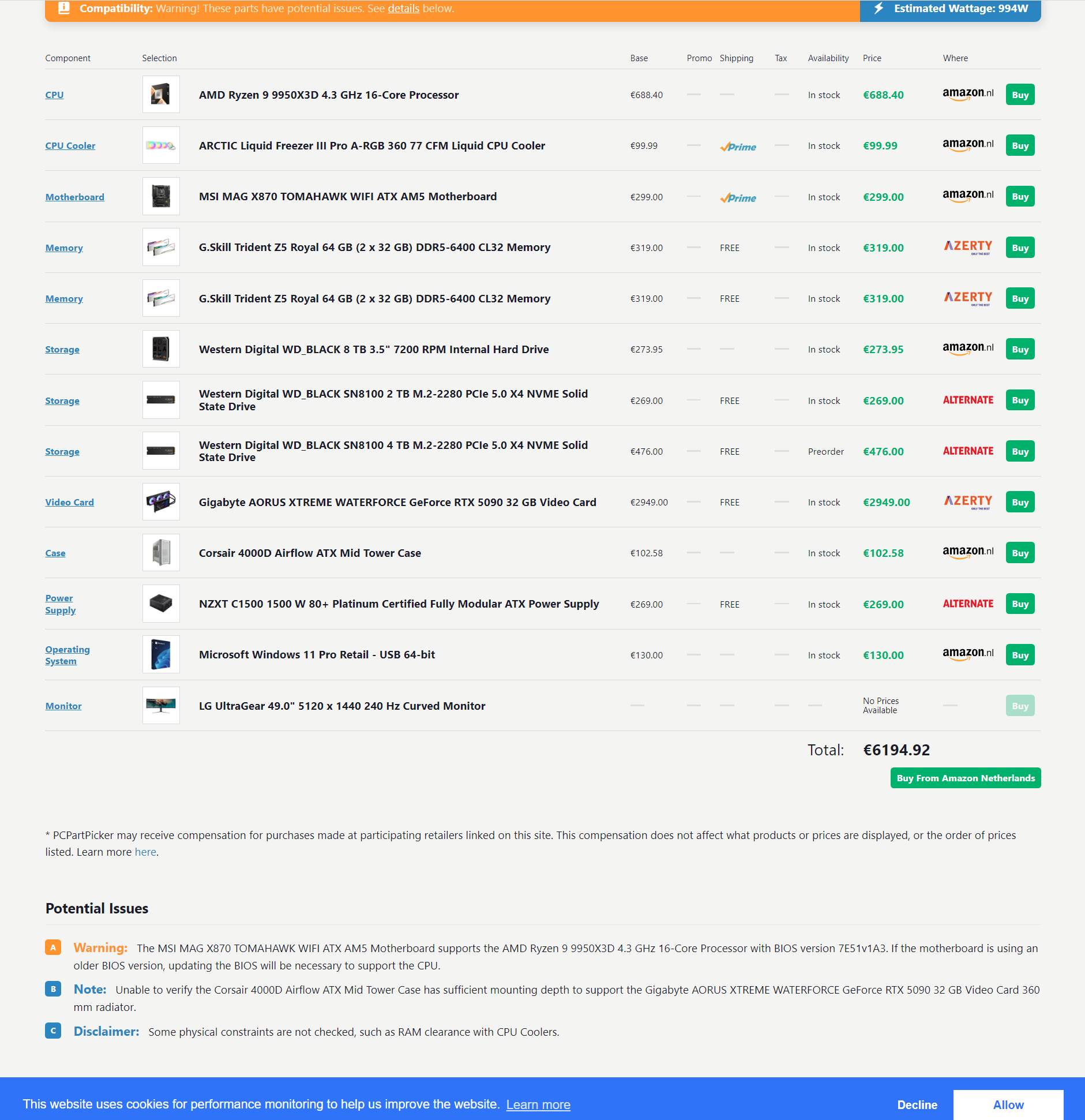This screenshot has width=1085, height=1120.
Task: Click Learn more in the cookie banner
Action: coord(538,1104)
